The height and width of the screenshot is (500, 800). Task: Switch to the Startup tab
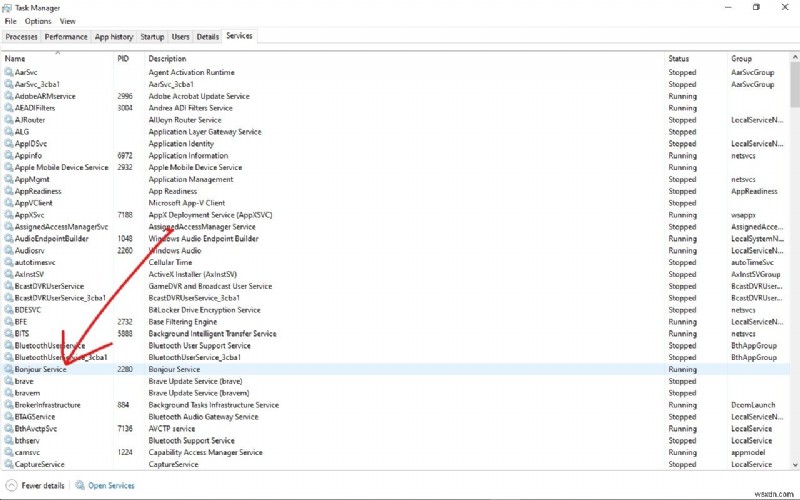[152, 37]
